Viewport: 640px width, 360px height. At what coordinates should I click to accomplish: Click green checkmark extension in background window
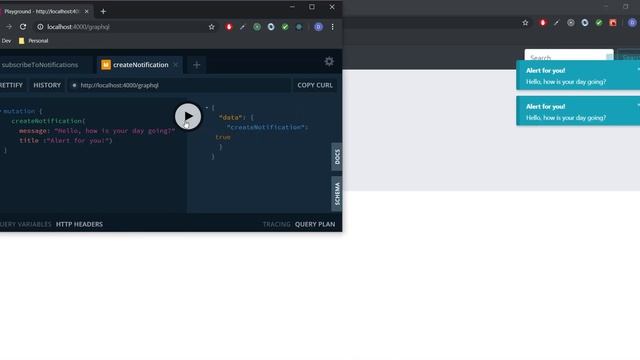click(599, 23)
